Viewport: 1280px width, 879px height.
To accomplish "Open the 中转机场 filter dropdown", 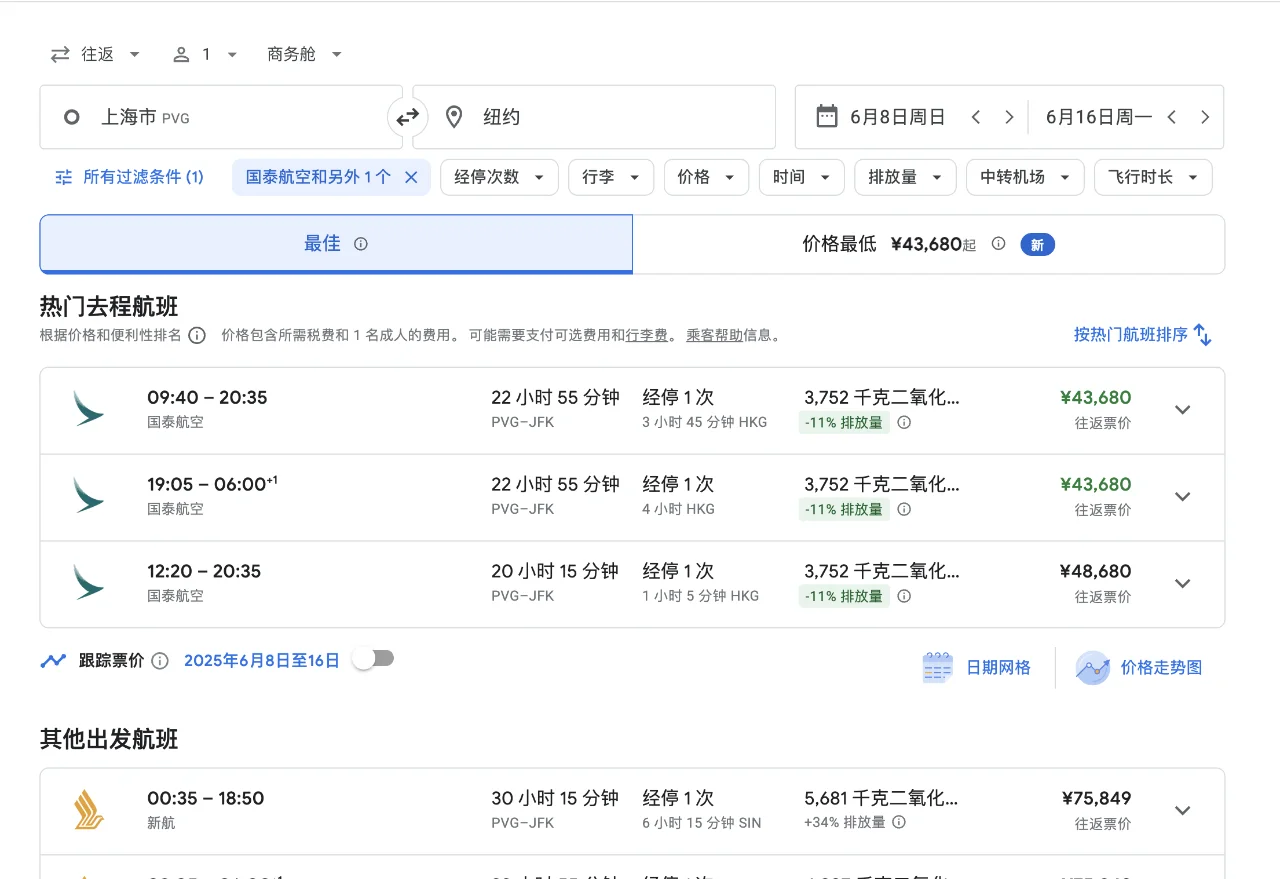I will 1024,176.
